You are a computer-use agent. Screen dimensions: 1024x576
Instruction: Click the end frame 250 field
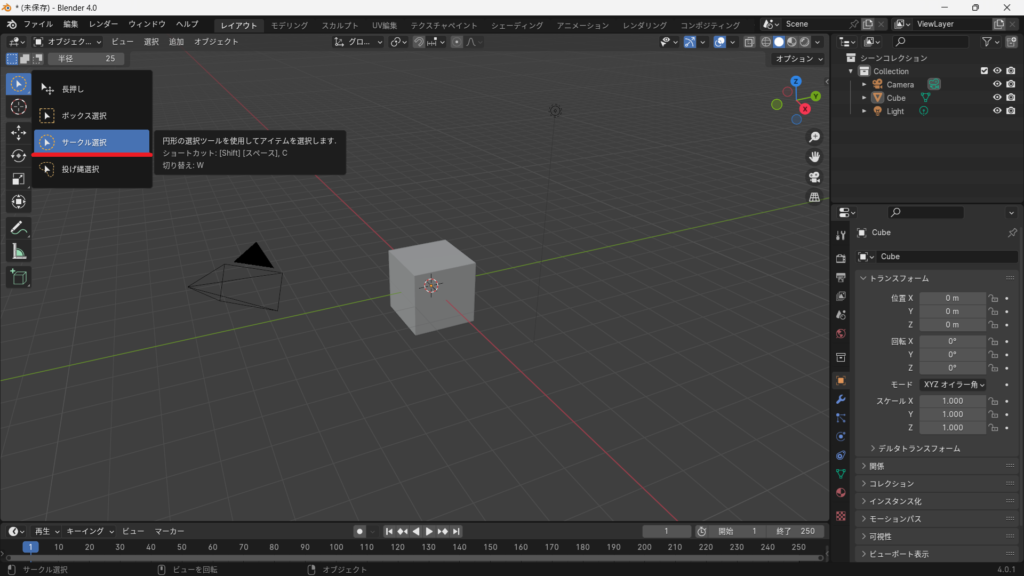point(795,532)
